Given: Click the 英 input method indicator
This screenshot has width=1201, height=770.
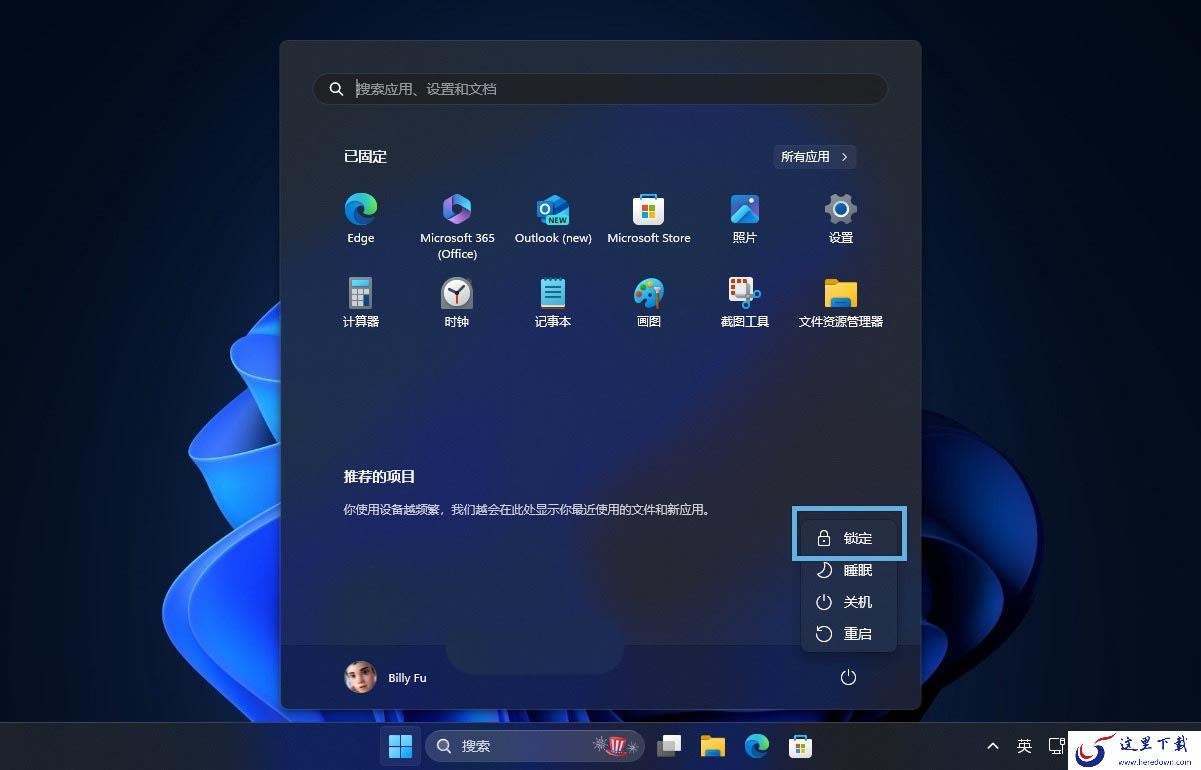Looking at the screenshot, I should [1024, 746].
